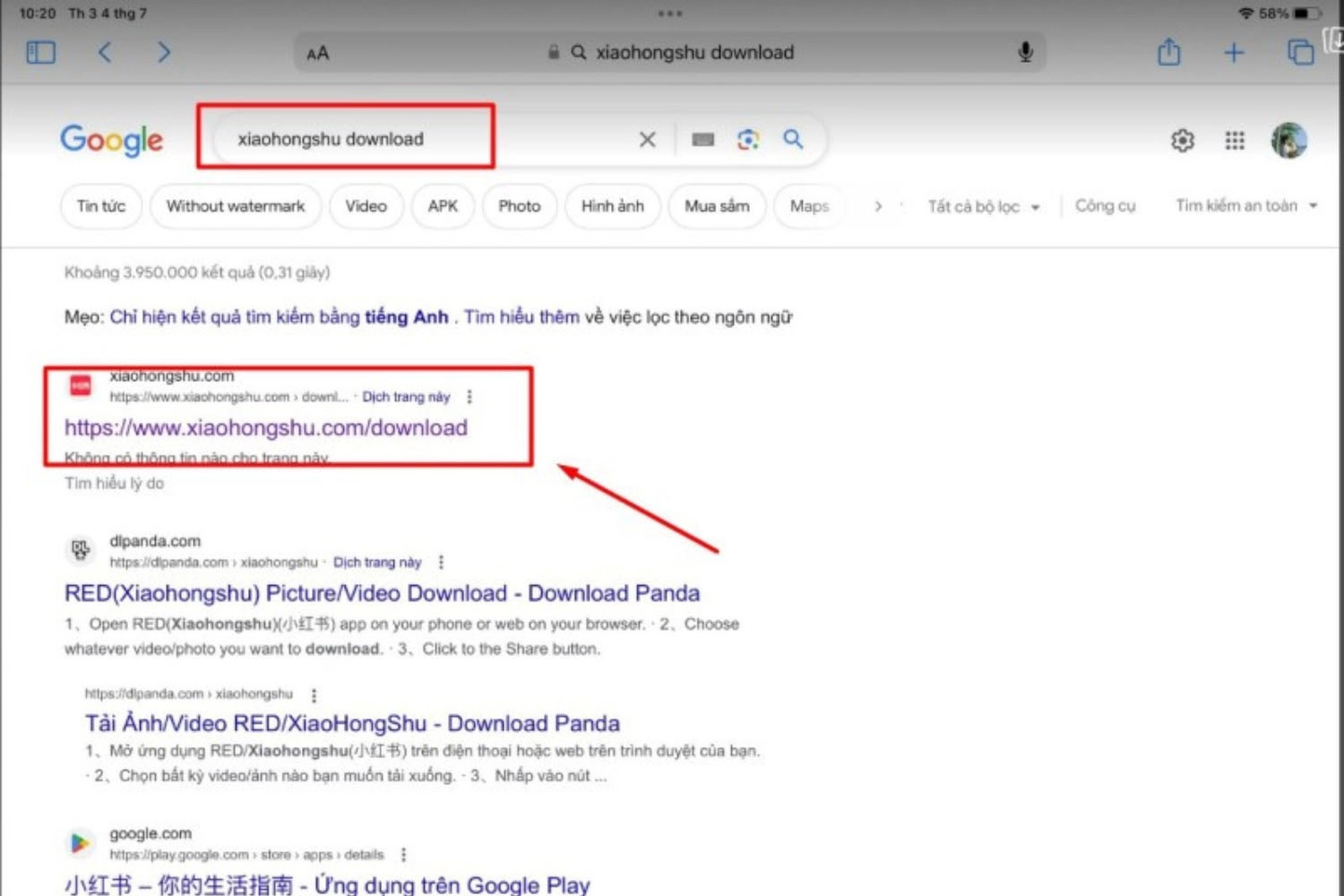
Task: Open the Safari sidebar panel icon
Action: tap(41, 52)
